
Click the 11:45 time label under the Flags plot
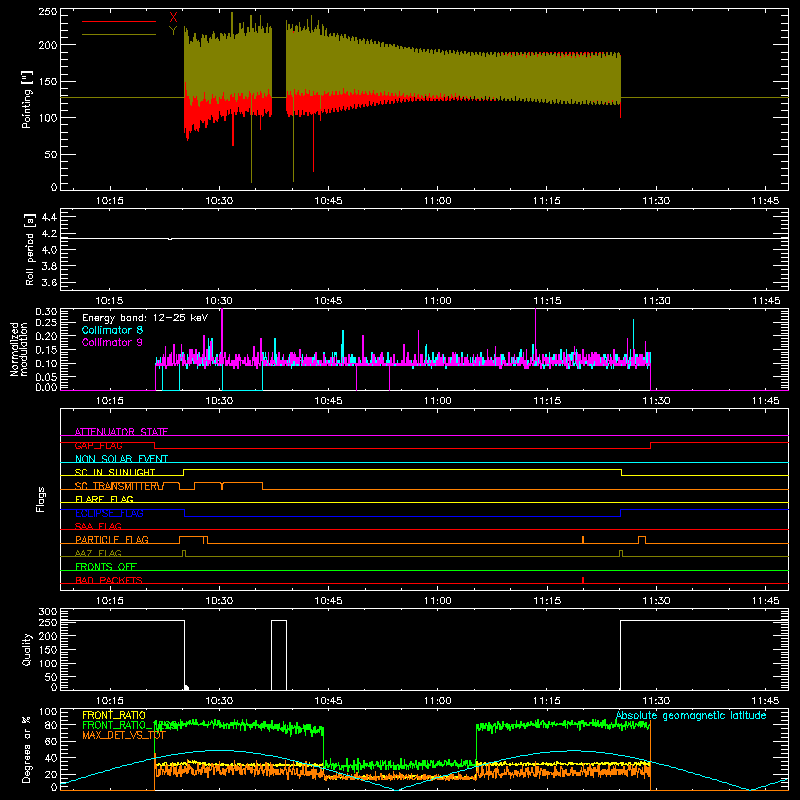click(765, 601)
